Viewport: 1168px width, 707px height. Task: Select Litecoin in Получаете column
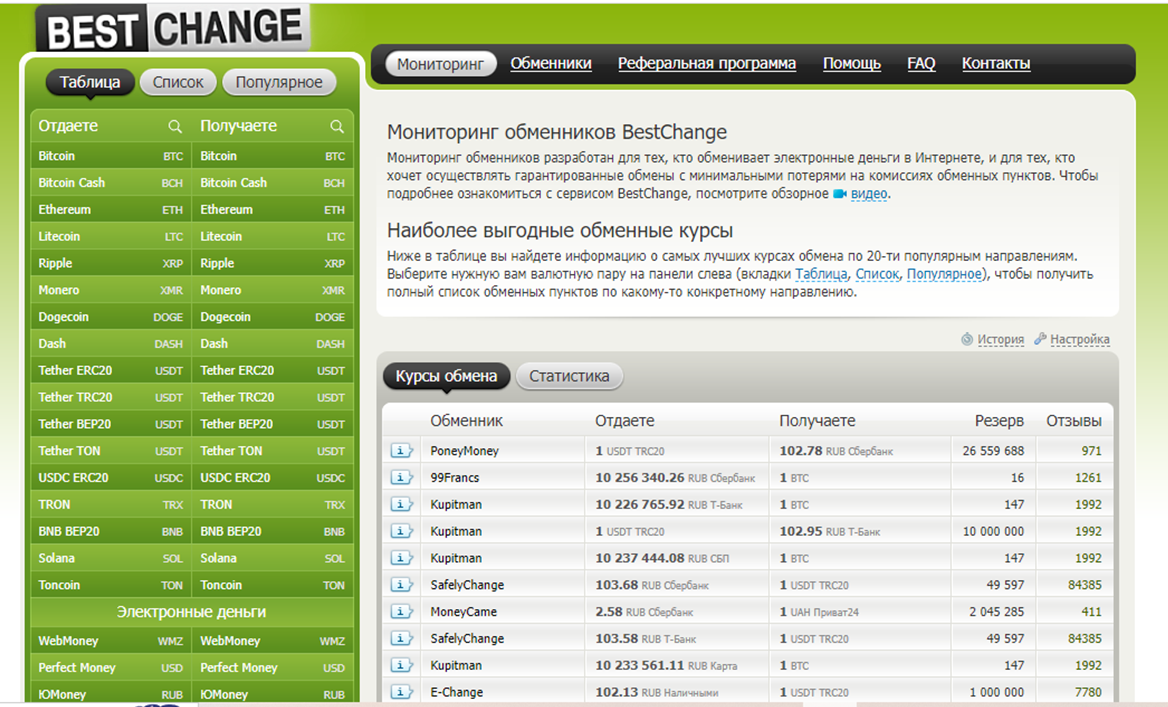pos(273,237)
